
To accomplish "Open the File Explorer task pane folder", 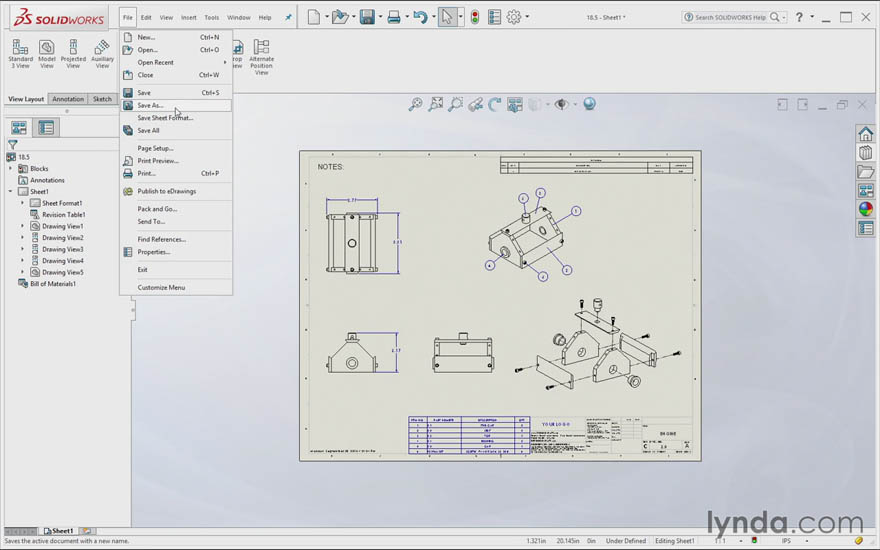I will pos(865,171).
